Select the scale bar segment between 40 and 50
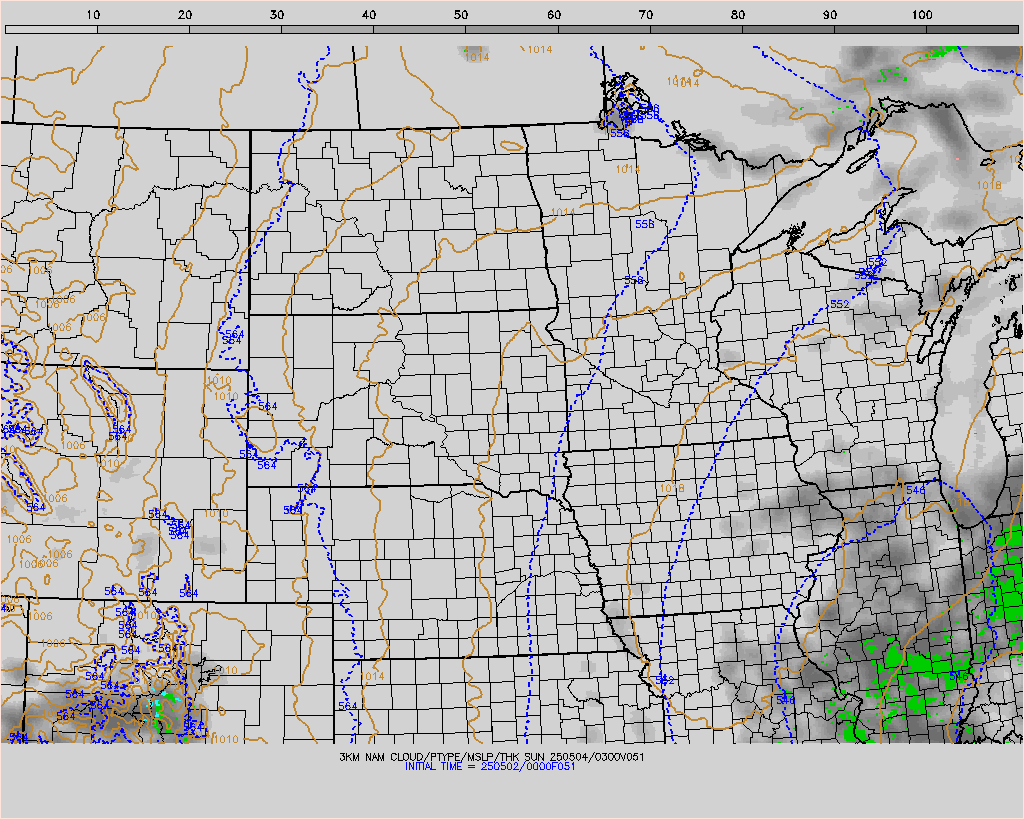 tap(420, 29)
